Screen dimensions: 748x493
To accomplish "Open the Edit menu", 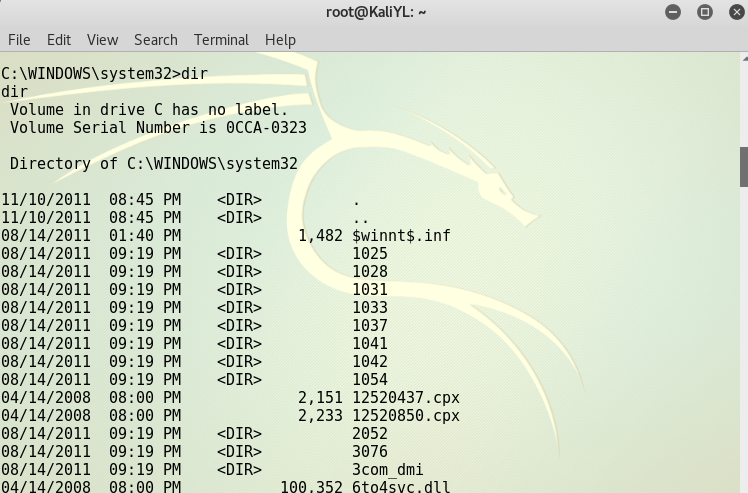I will coord(59,40).
